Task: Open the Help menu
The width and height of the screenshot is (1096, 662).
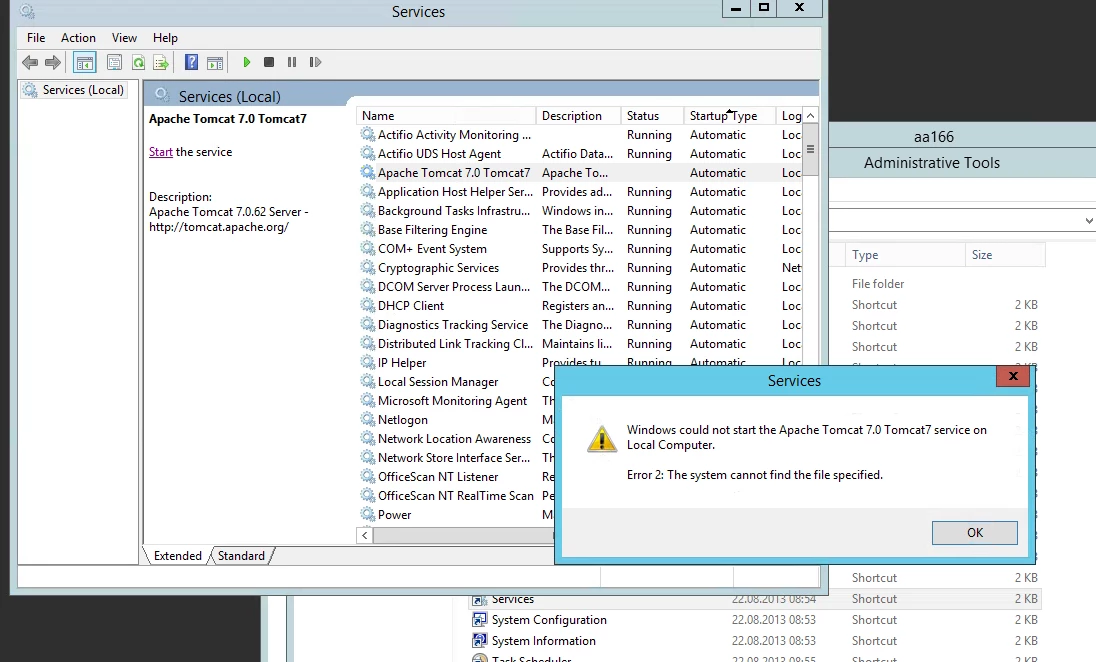Action: (165, 38)
